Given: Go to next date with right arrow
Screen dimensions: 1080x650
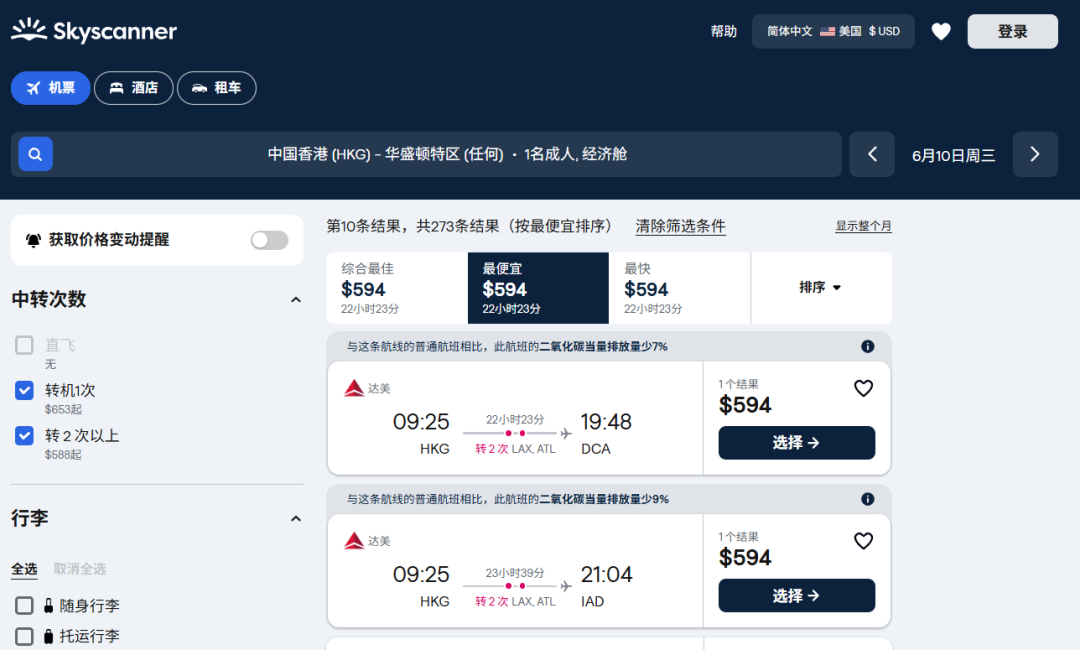Looking at the screenshot, I should point(1035,154).
